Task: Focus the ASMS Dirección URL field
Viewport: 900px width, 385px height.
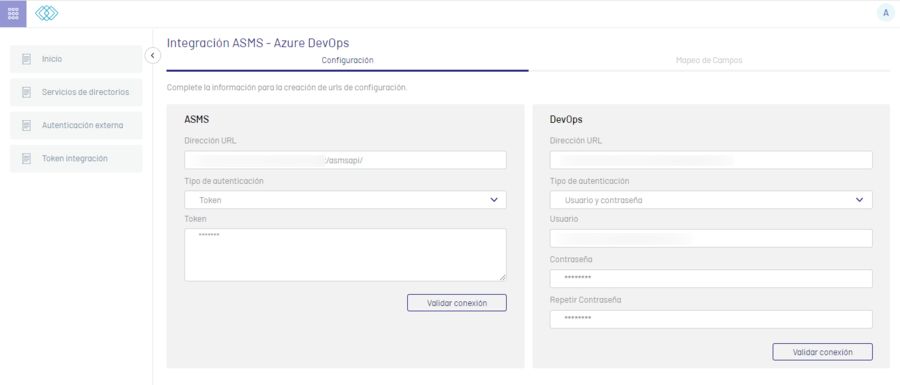Action: [346, 160]
